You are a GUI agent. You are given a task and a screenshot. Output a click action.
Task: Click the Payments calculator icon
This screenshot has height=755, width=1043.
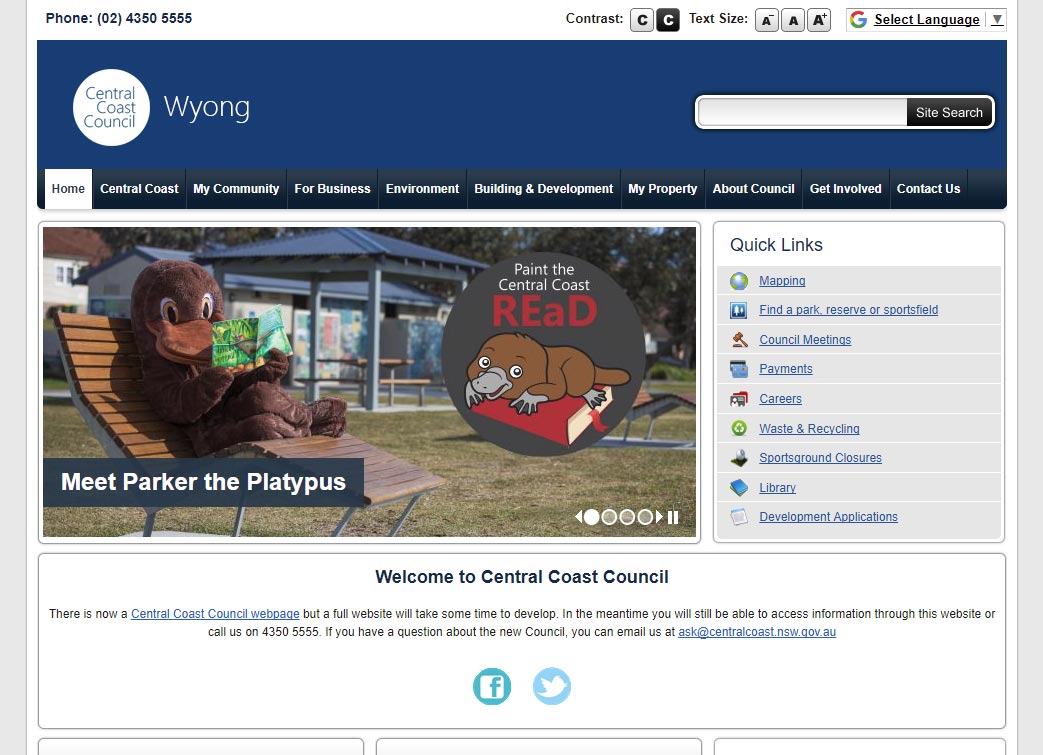coord(738,369)
